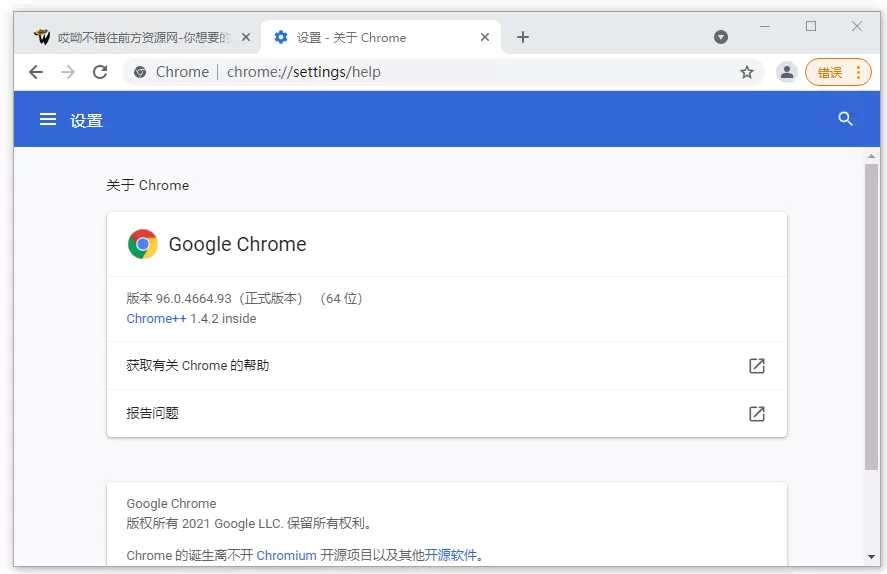Maximize the Chrome window

(811, 26)
